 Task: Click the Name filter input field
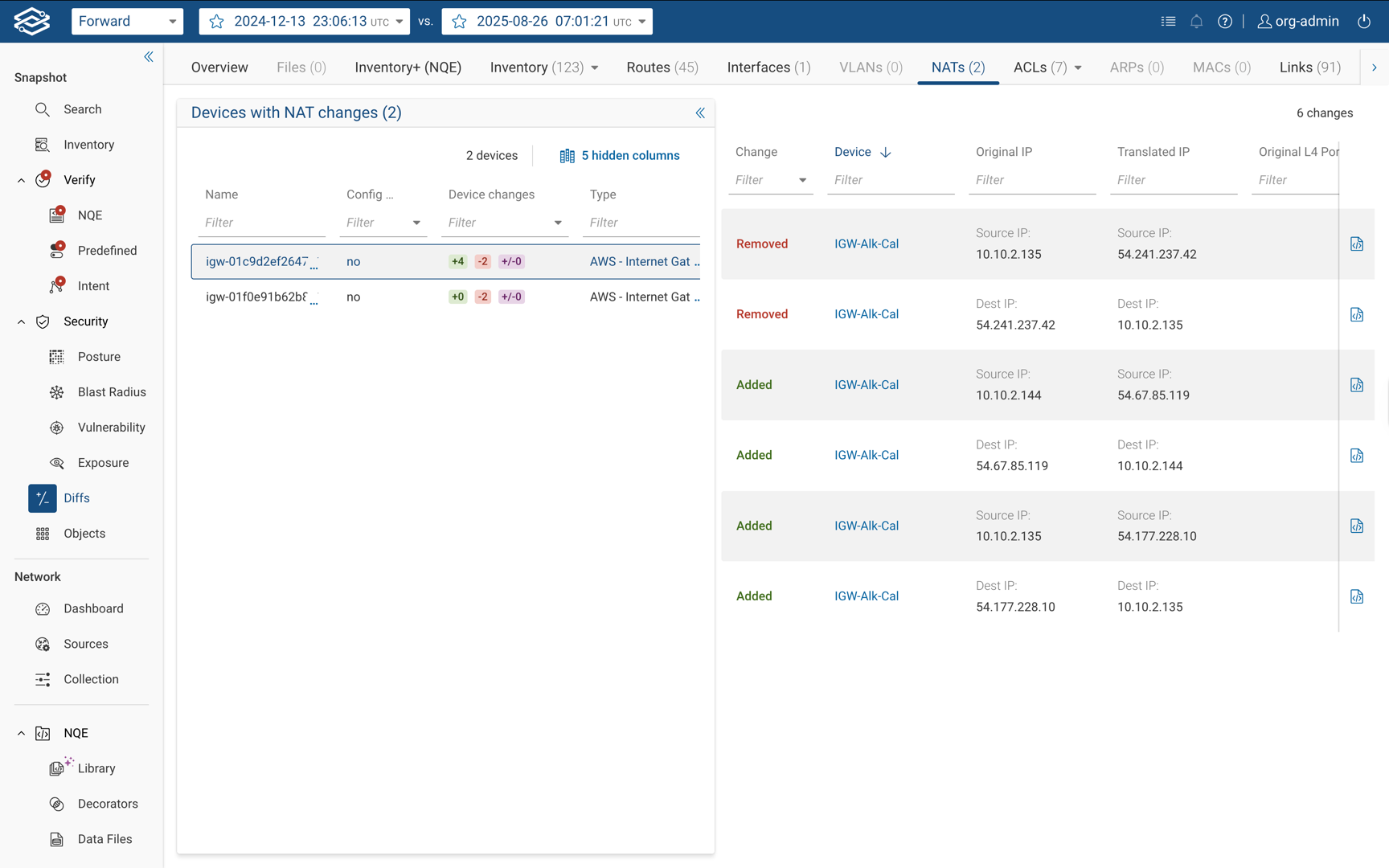262,223
